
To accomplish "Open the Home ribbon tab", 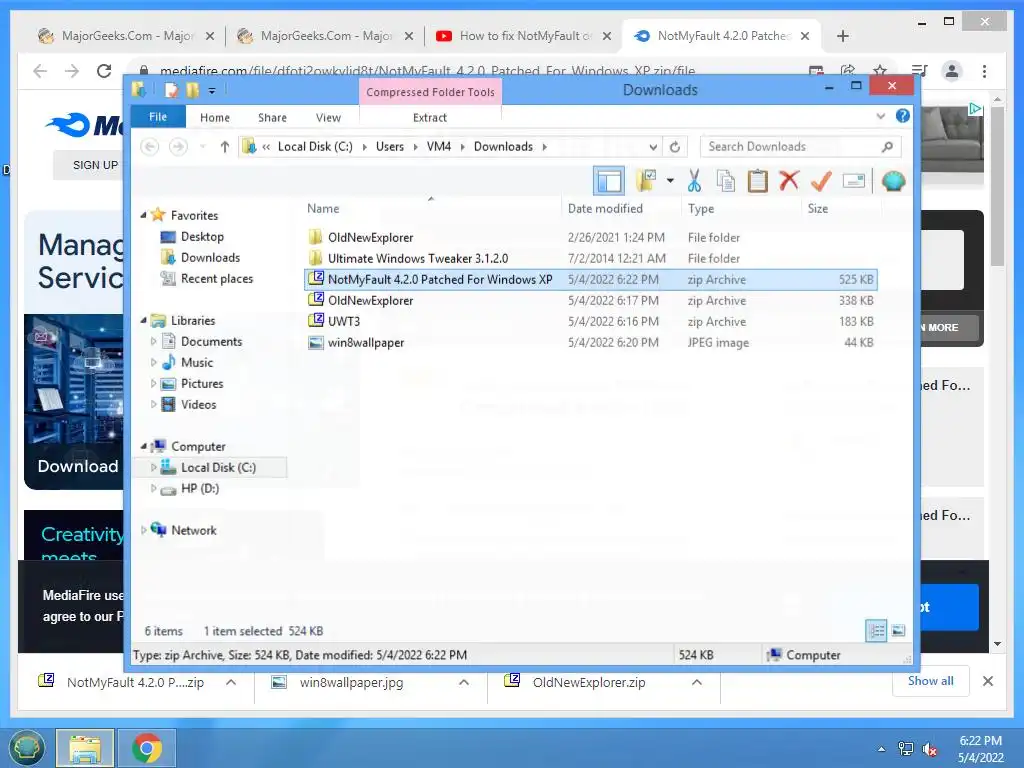I will click(x=215, y=118).
